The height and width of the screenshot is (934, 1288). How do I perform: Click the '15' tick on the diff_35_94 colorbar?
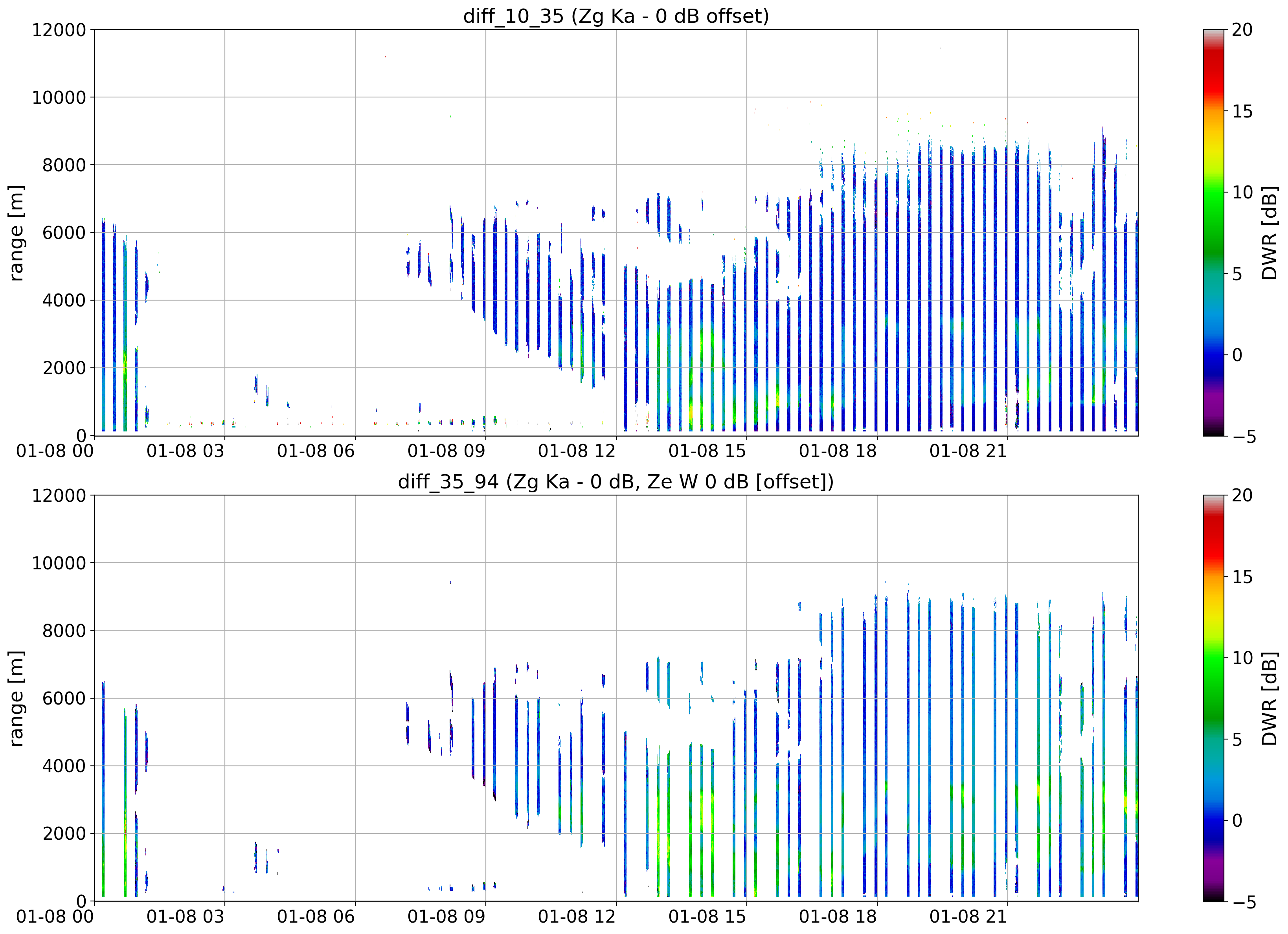(1242, 577)
